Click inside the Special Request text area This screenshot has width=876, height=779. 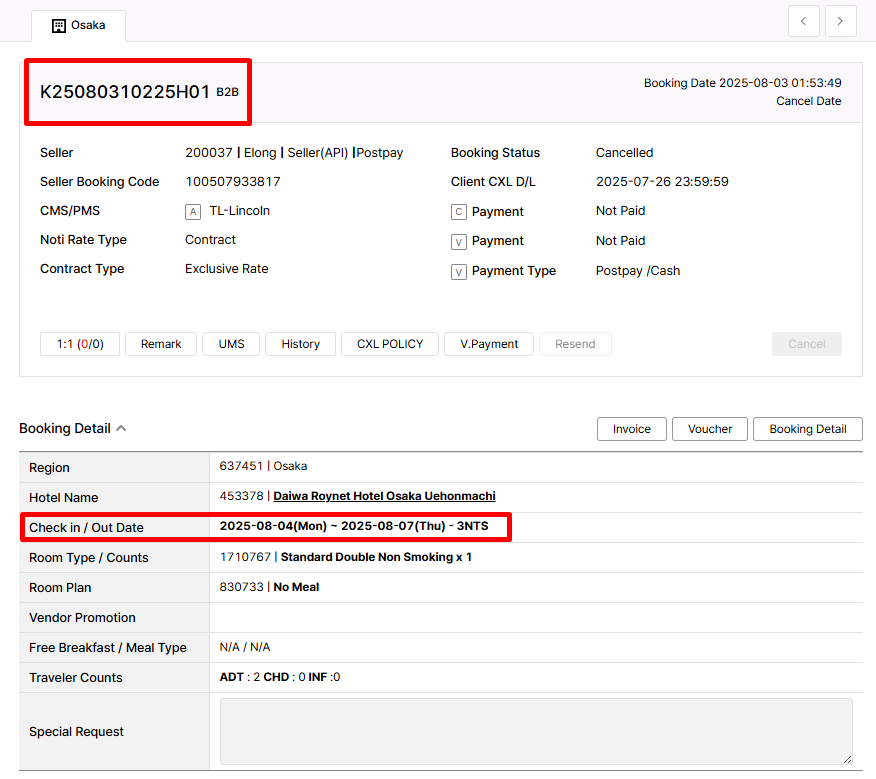[535, 731]
